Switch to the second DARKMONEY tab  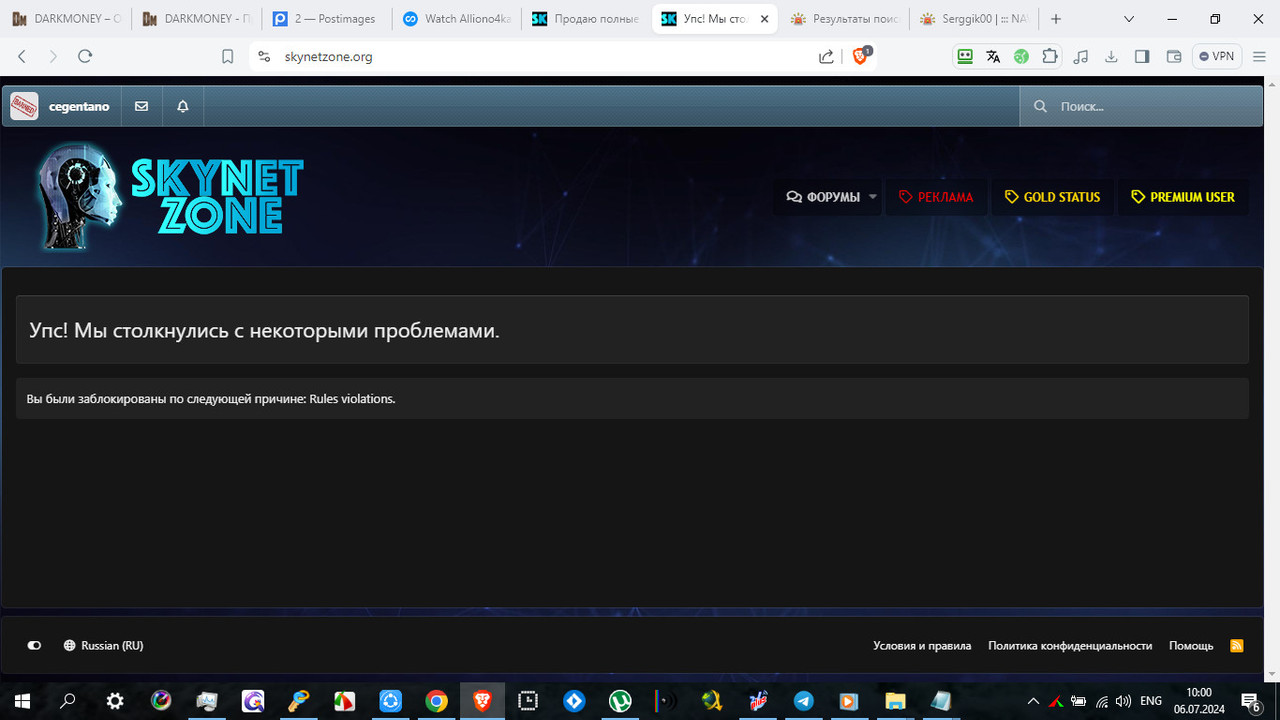point(196,19)
